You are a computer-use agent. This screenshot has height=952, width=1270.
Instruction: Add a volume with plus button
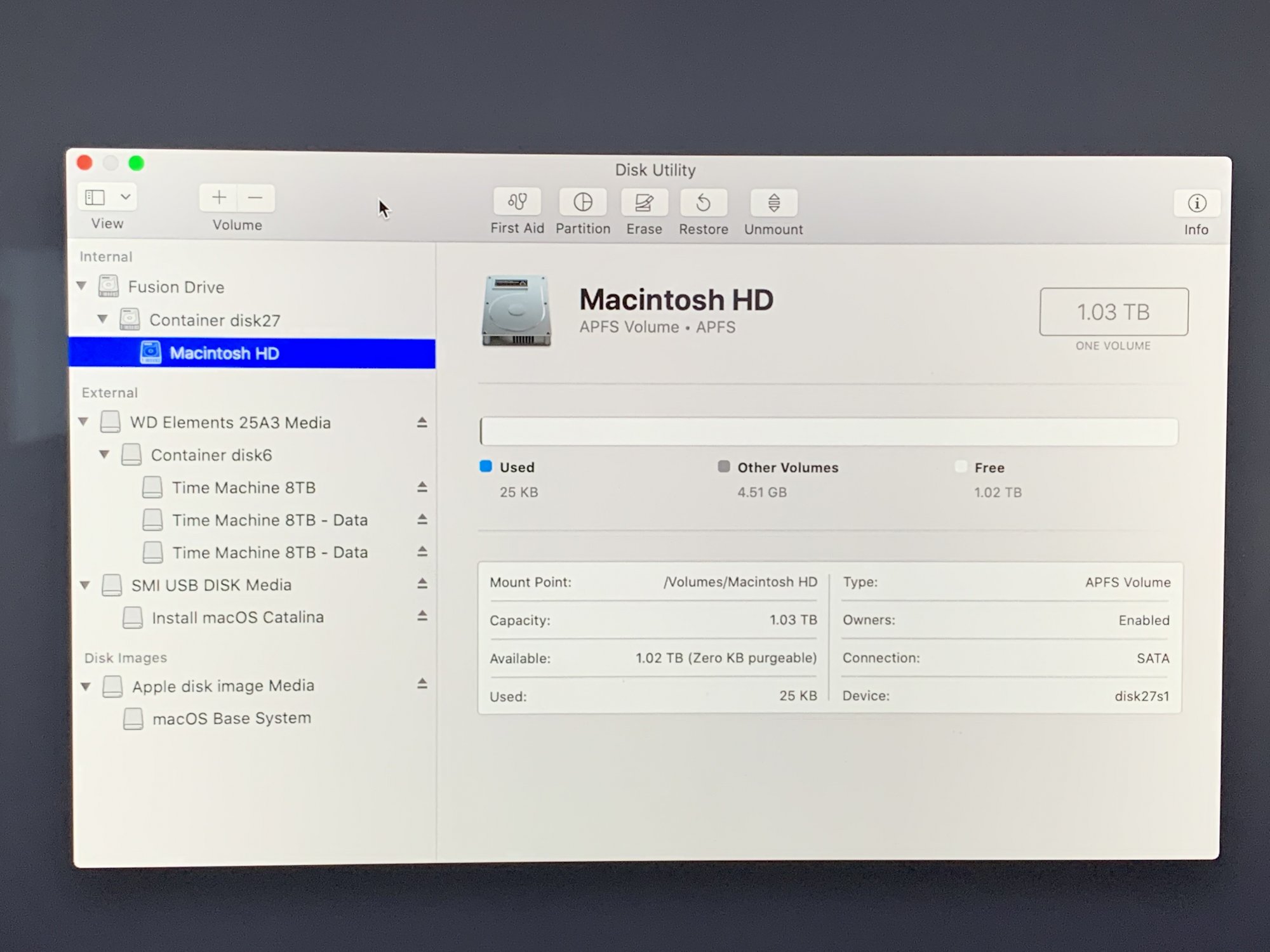pos(219,197)
